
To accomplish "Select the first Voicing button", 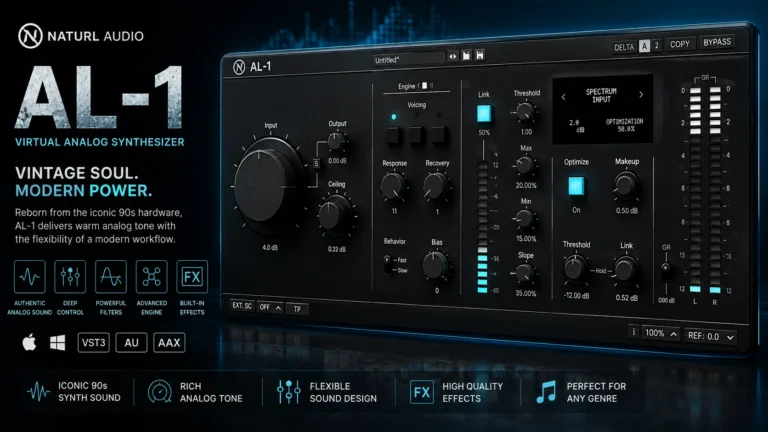I will pyautogui.click(x=393, y=135).
